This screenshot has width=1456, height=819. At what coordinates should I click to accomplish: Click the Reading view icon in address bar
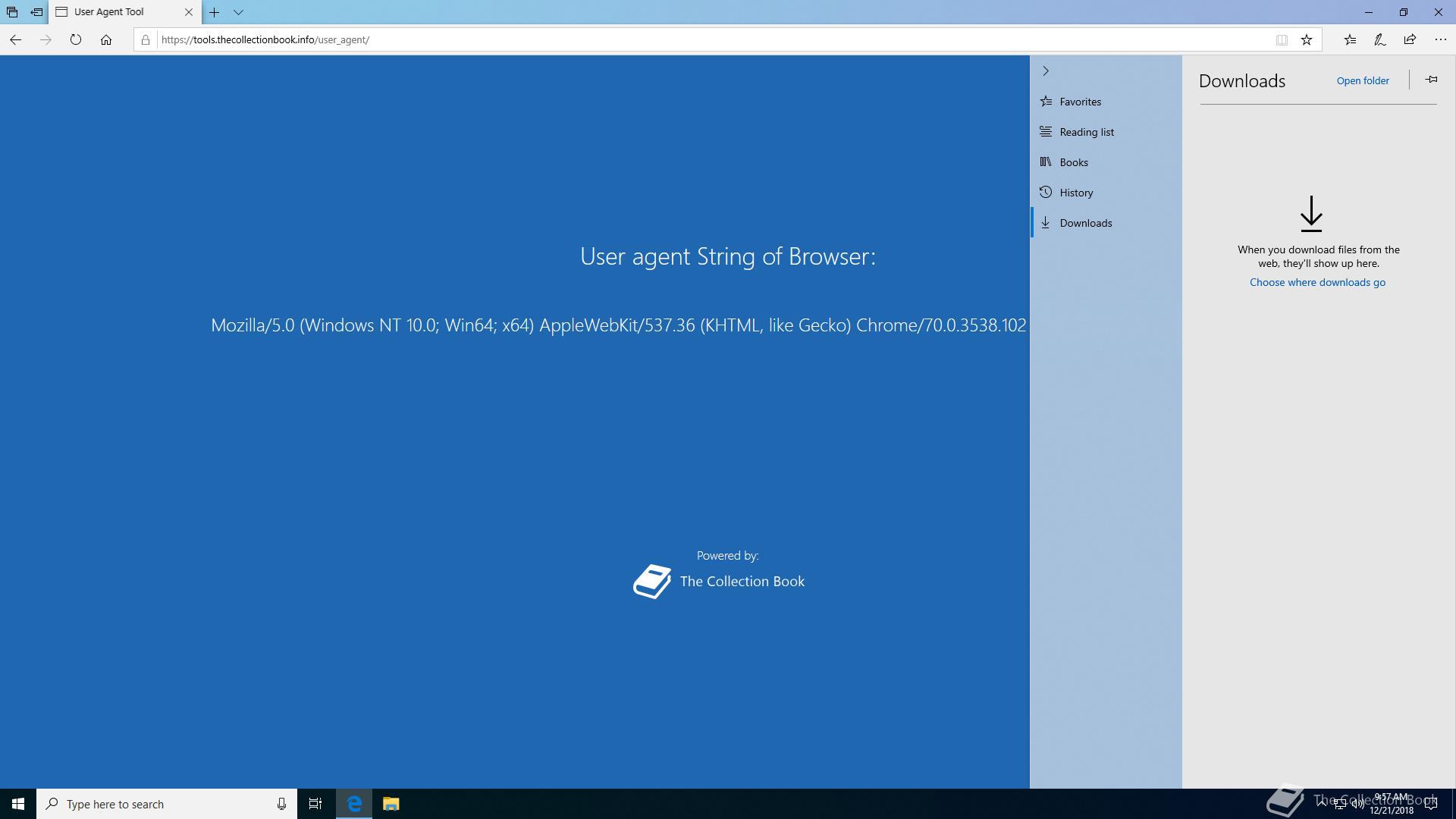coord(1282,40)
